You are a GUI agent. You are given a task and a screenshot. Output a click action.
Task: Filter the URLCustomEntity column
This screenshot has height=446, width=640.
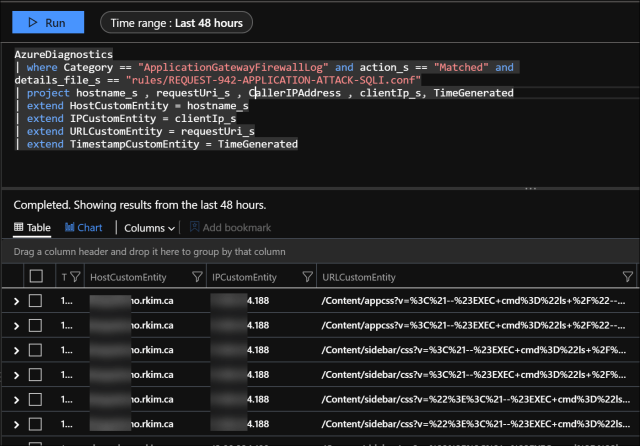[x=627, y=277]
